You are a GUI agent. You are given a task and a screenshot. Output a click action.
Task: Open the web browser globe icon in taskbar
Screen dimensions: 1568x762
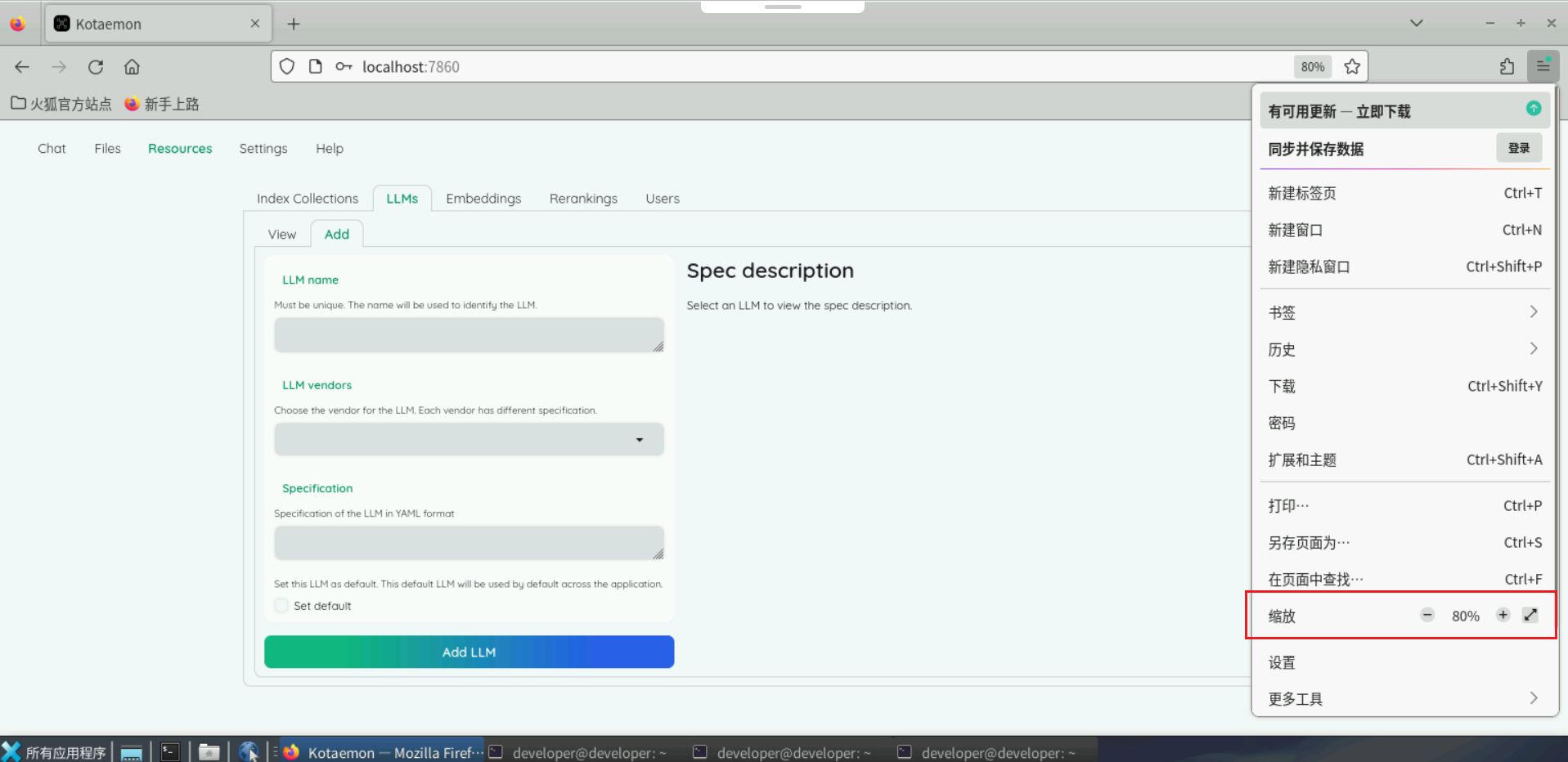249,752
